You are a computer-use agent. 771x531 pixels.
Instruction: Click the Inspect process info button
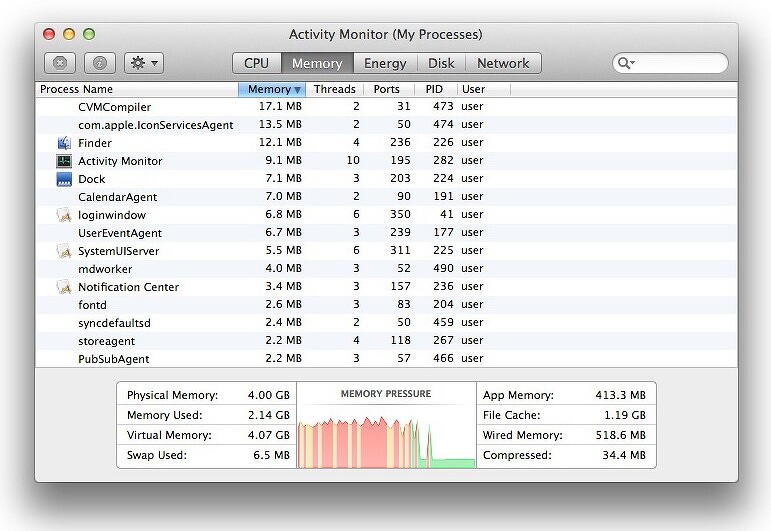click(x=100, y=63)
